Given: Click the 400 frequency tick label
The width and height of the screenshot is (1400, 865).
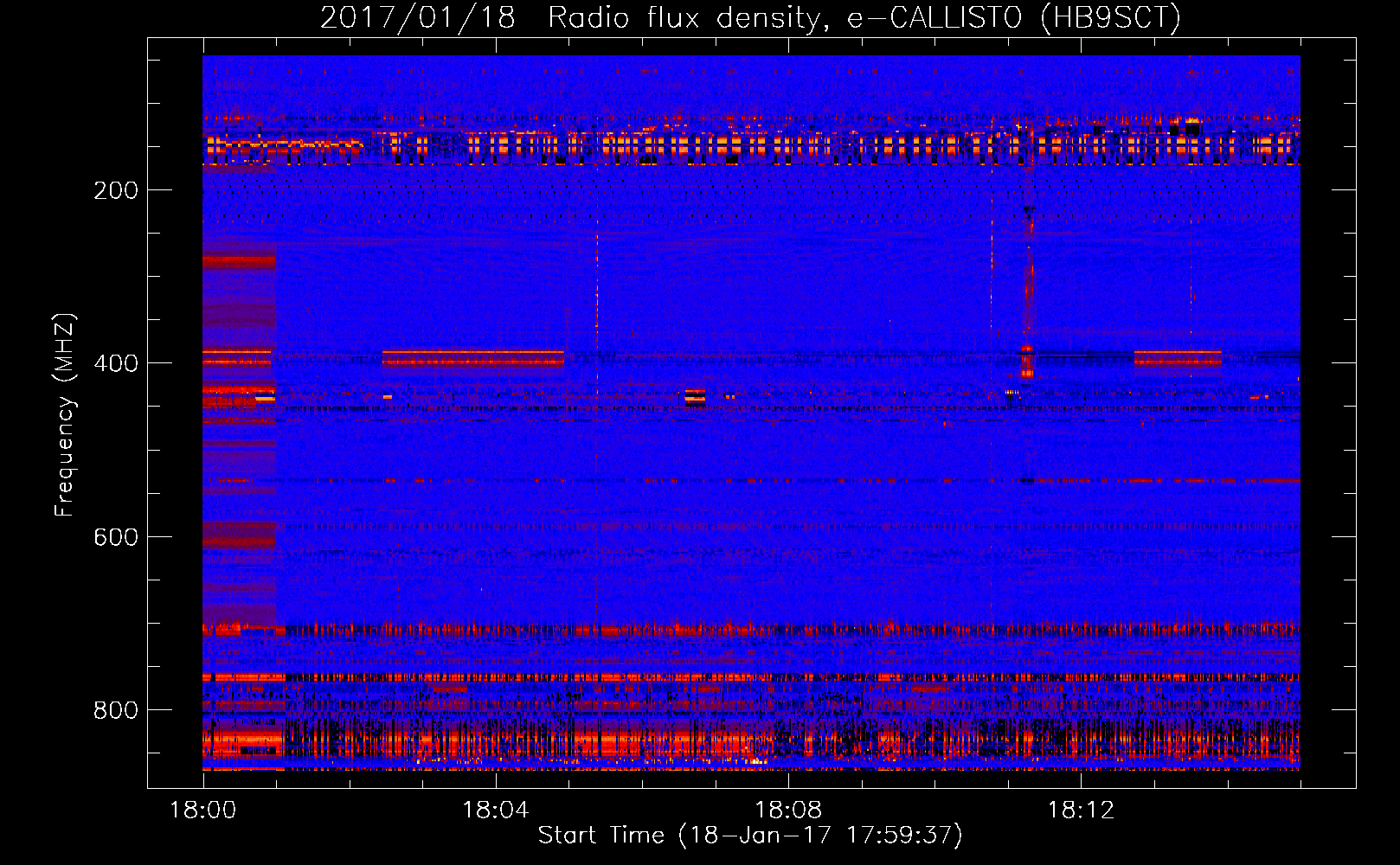Looking at the screenshot, I should point(116,363).
